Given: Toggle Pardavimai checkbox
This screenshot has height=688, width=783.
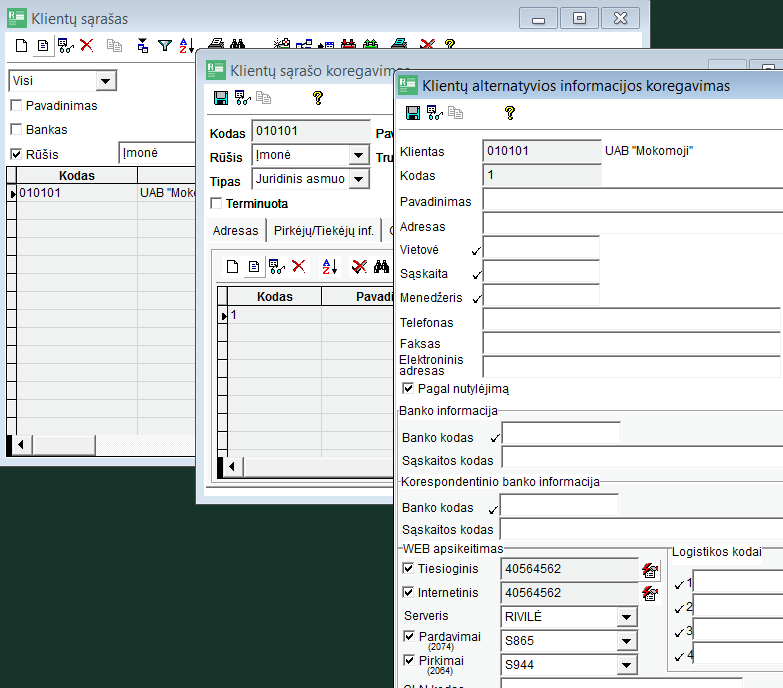Looking at the screenshot, I should (409, 636).
